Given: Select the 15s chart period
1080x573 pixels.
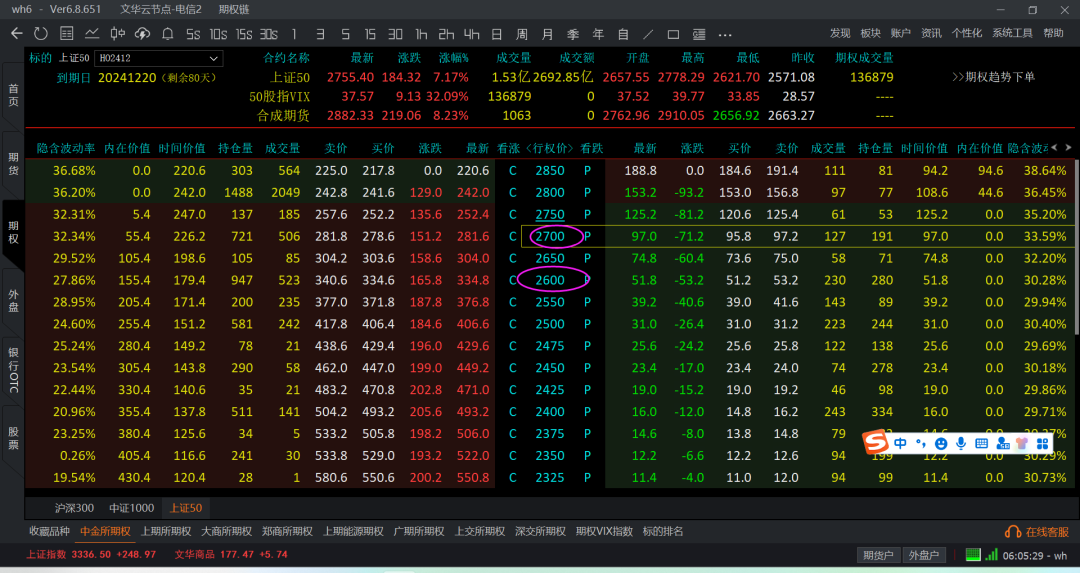Looking at the screenshot, I should pyautogui.click(x=244, y=34).
